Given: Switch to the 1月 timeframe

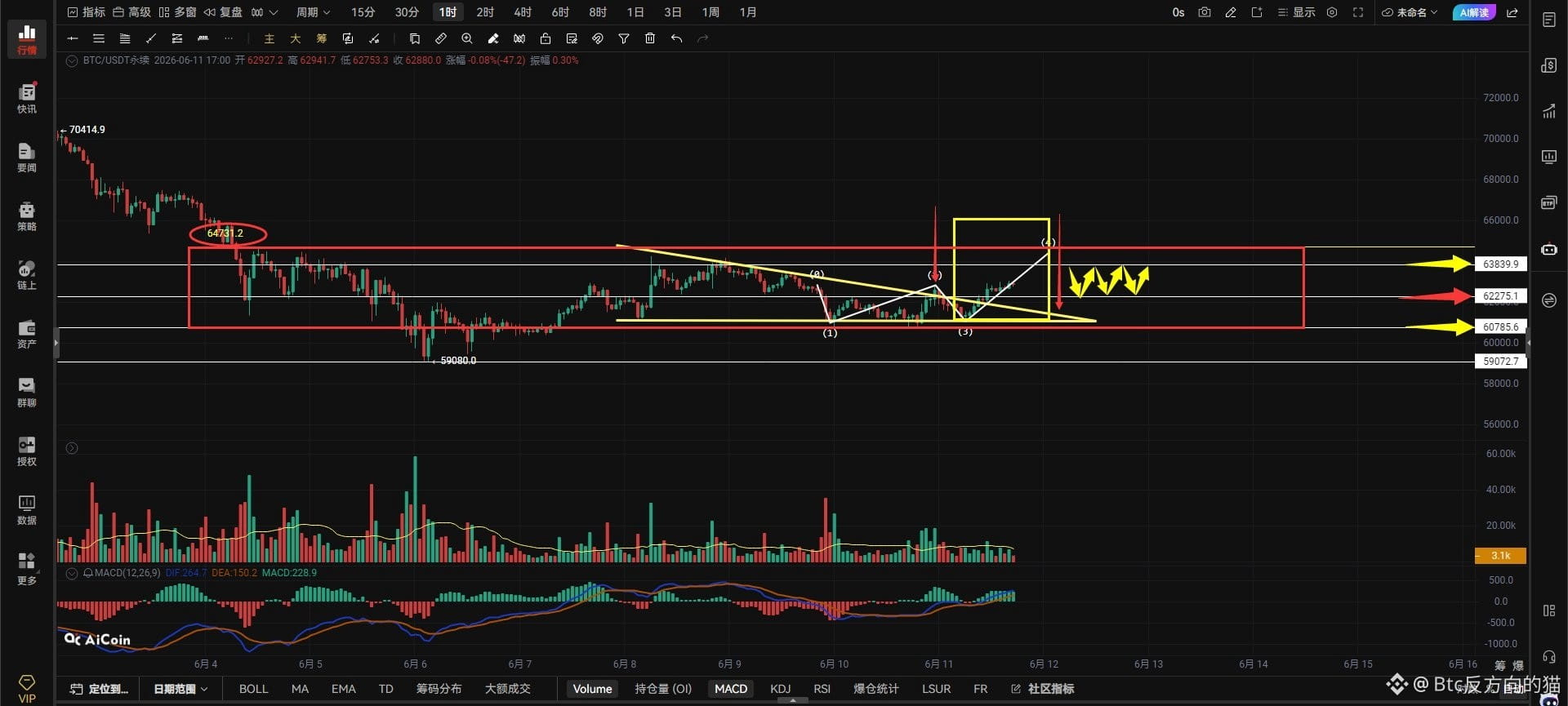Looking at the screenshot, I should coord(748,12).
